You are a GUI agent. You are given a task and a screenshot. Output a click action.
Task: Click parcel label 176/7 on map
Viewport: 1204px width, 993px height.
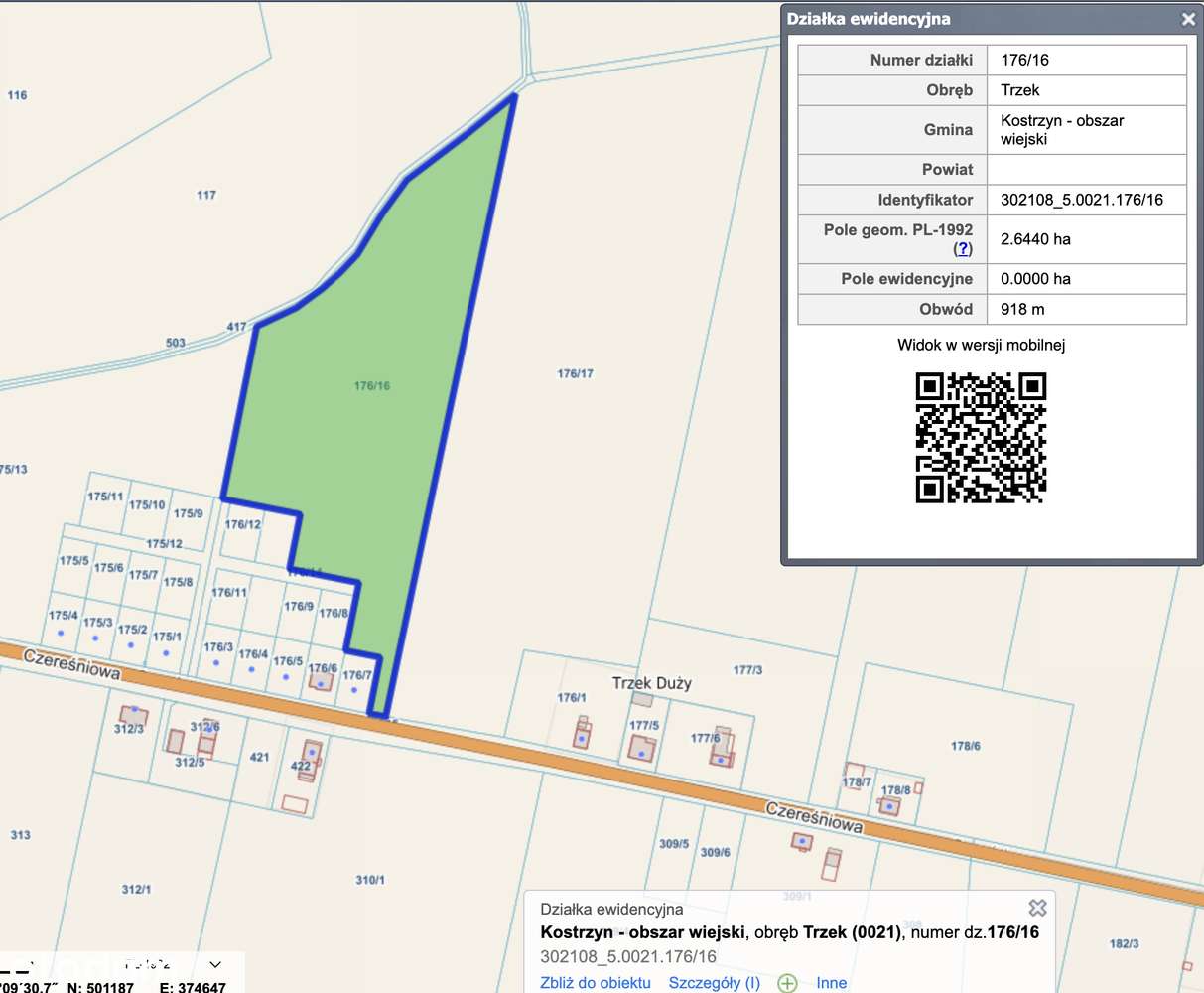click(357, 675)
